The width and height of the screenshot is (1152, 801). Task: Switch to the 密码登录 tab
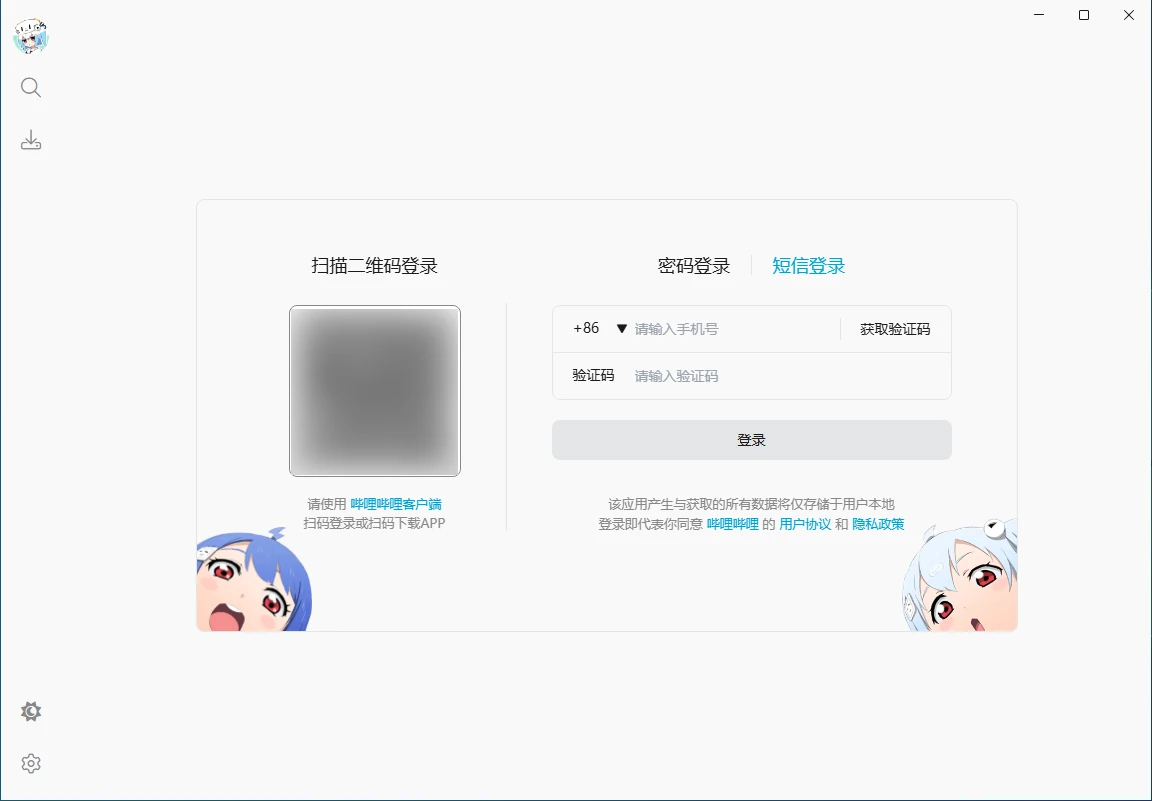pos(694,266)
